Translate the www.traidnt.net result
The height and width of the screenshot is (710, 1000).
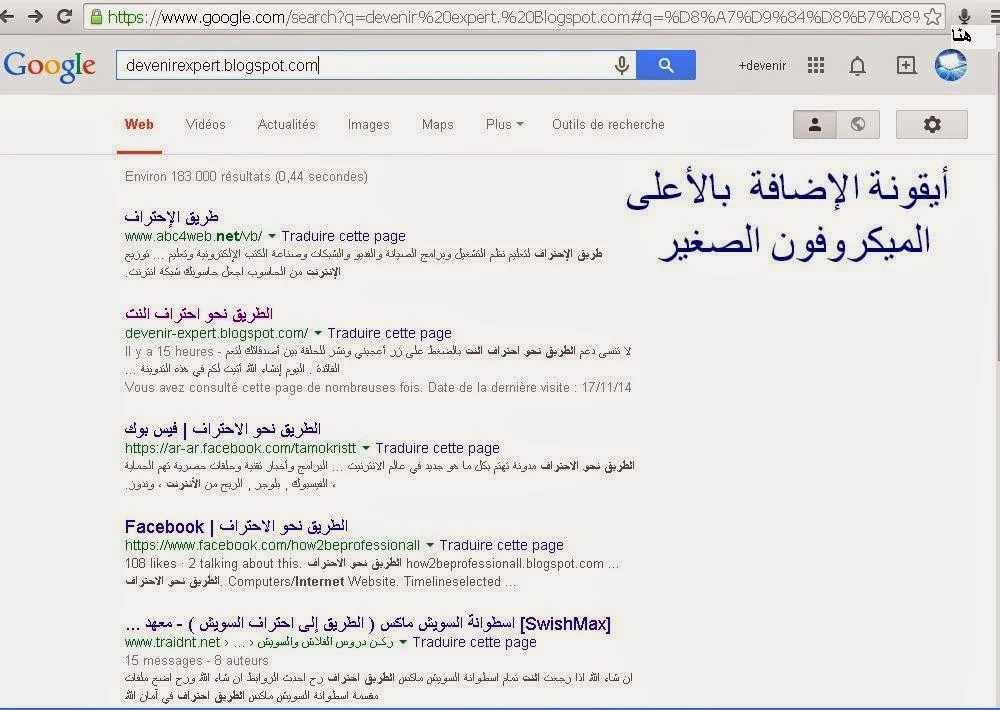coord(474,642)
